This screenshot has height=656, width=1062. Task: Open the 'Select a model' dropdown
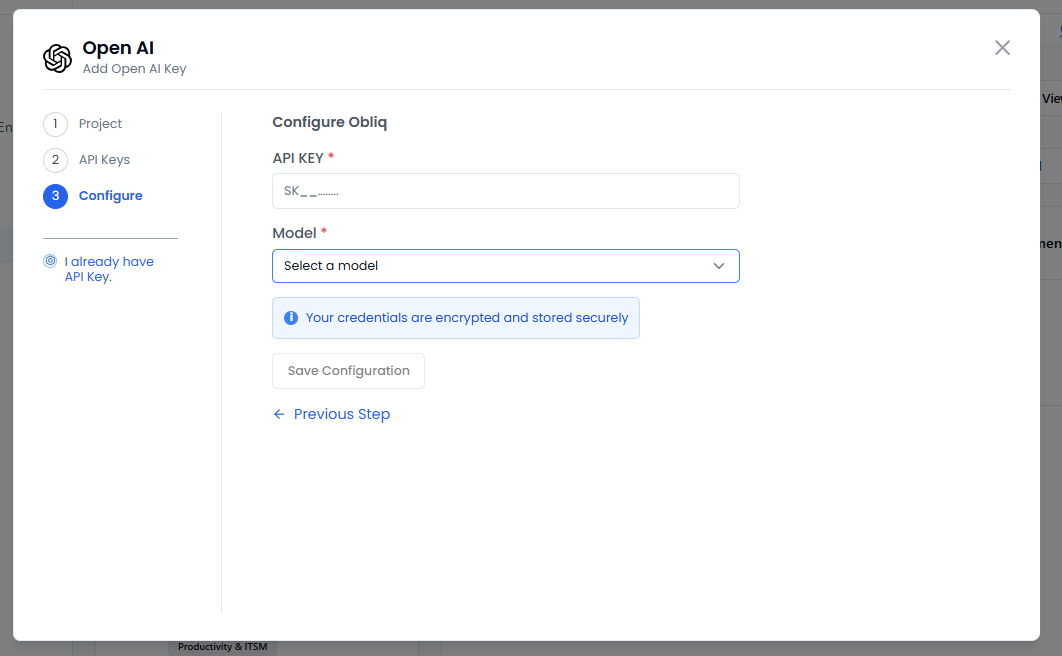(x=490, y=266)
